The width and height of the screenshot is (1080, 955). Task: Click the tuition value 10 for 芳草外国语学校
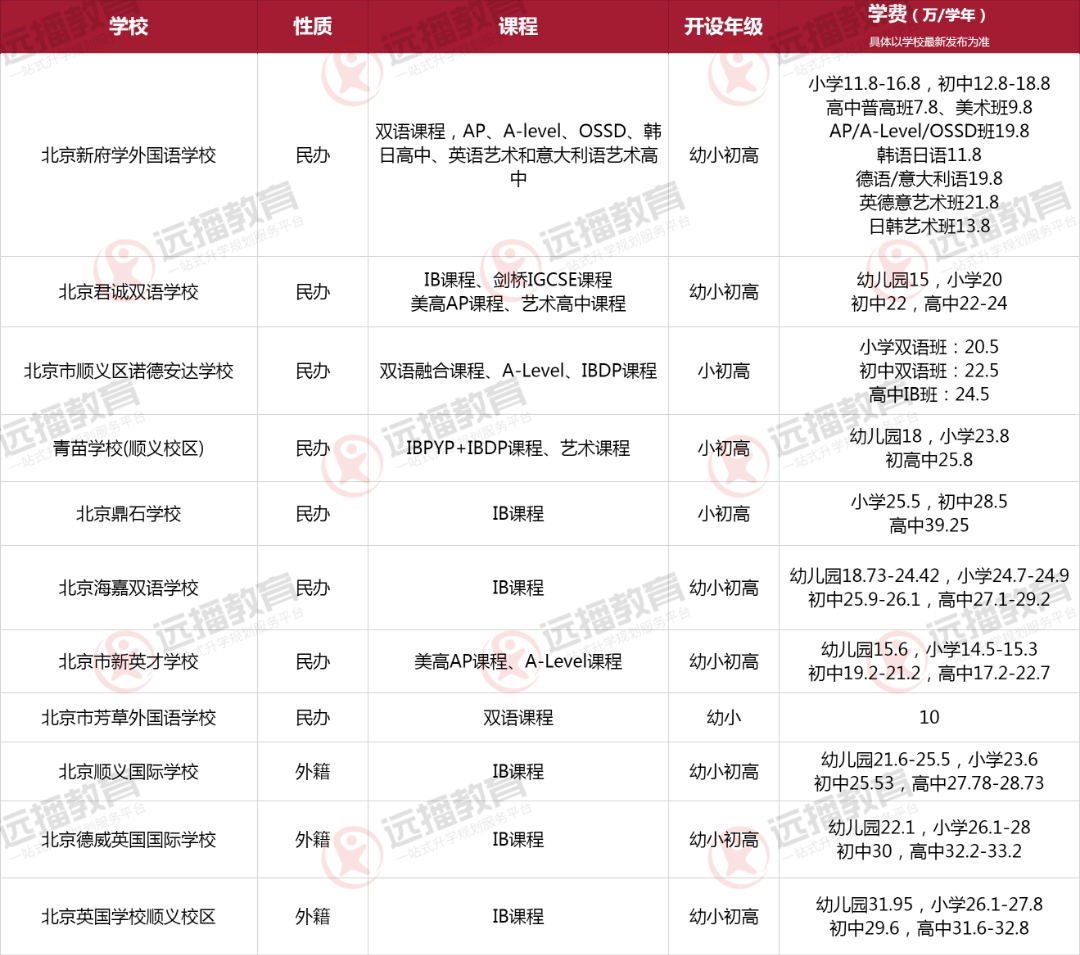(x=928, y=718)
